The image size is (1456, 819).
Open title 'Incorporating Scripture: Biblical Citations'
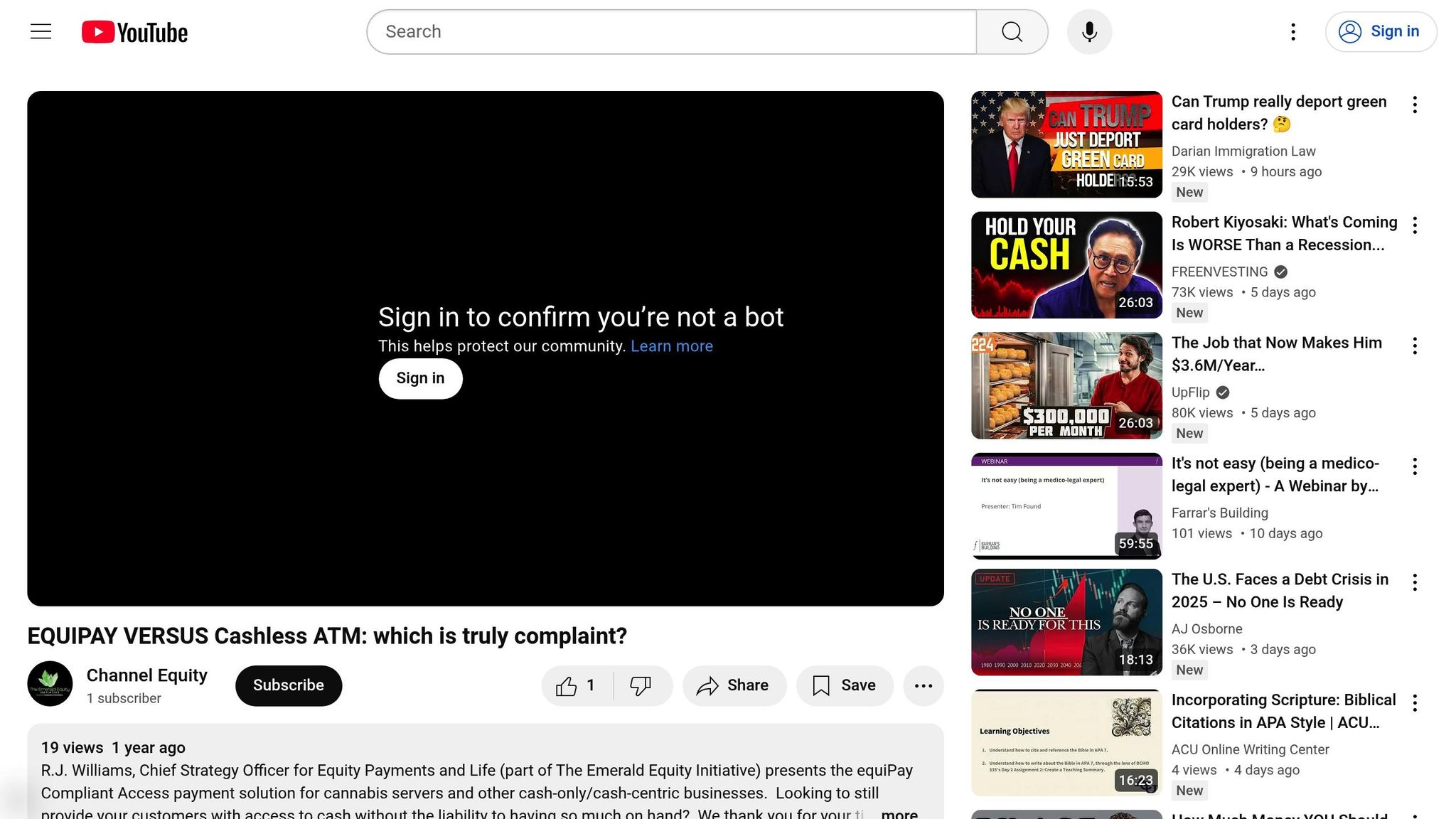1283,712
